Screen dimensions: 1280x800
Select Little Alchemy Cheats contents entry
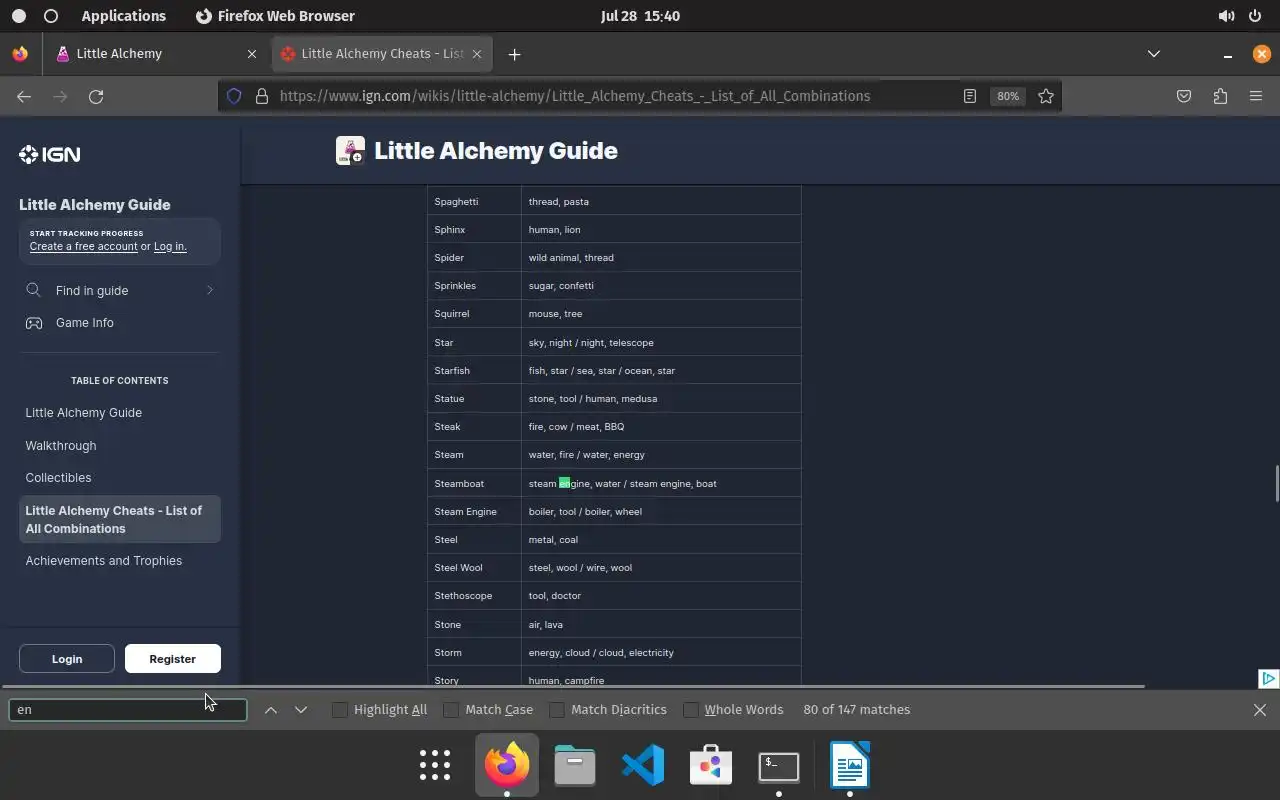tap(120, 520)
